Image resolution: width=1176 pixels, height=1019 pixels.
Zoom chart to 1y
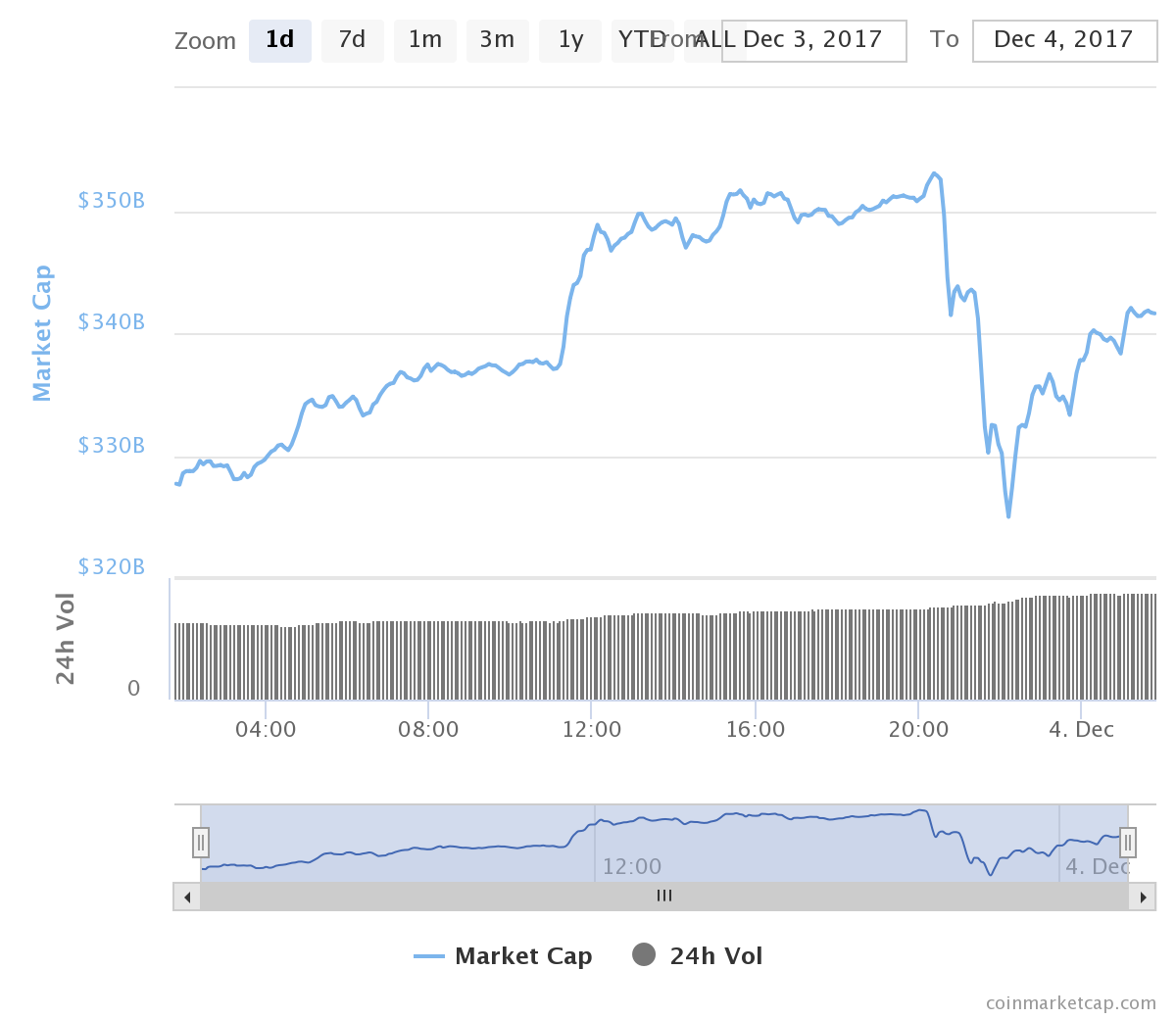pyautogui.click(x=570, y=41)
